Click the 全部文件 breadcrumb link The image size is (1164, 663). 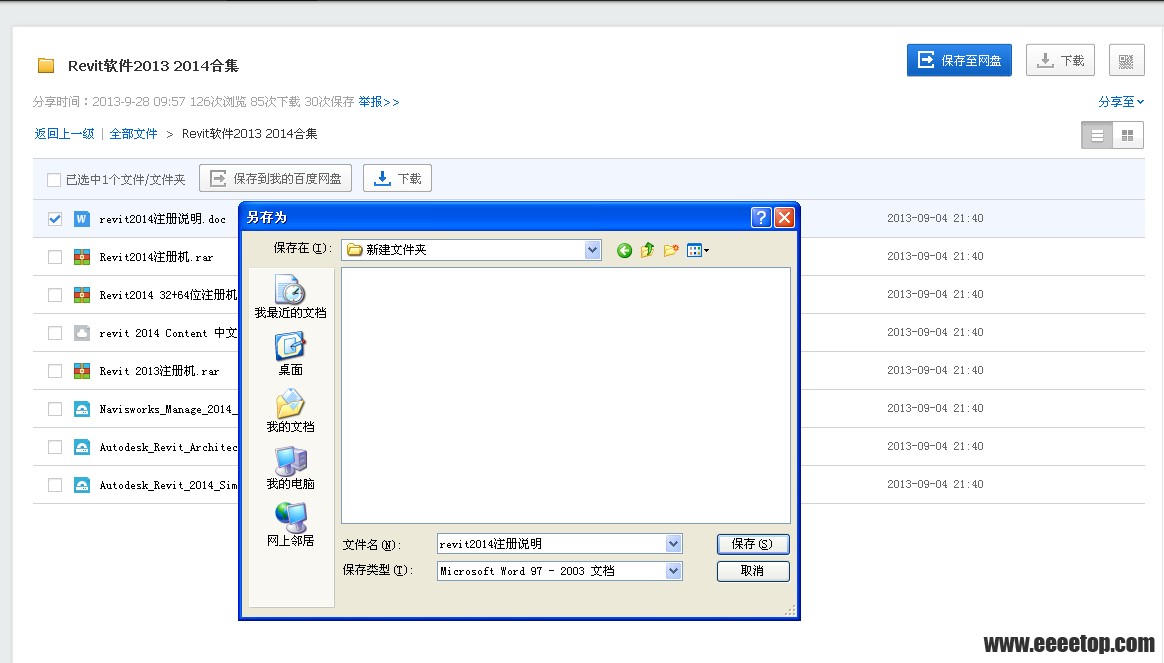(134, 134)
